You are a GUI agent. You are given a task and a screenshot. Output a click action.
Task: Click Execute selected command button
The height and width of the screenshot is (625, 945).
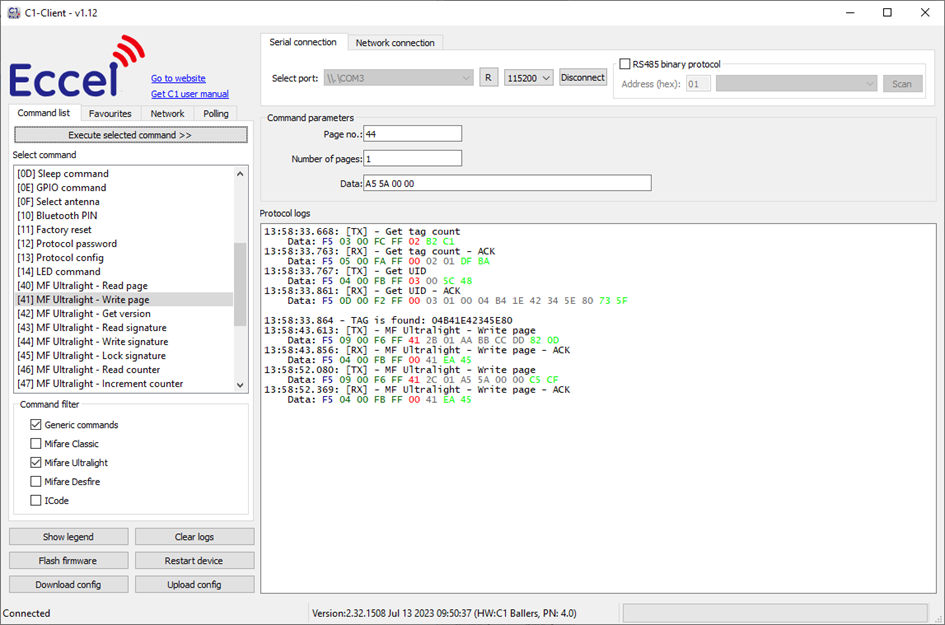pyautogui.click(x=130, y=135)
